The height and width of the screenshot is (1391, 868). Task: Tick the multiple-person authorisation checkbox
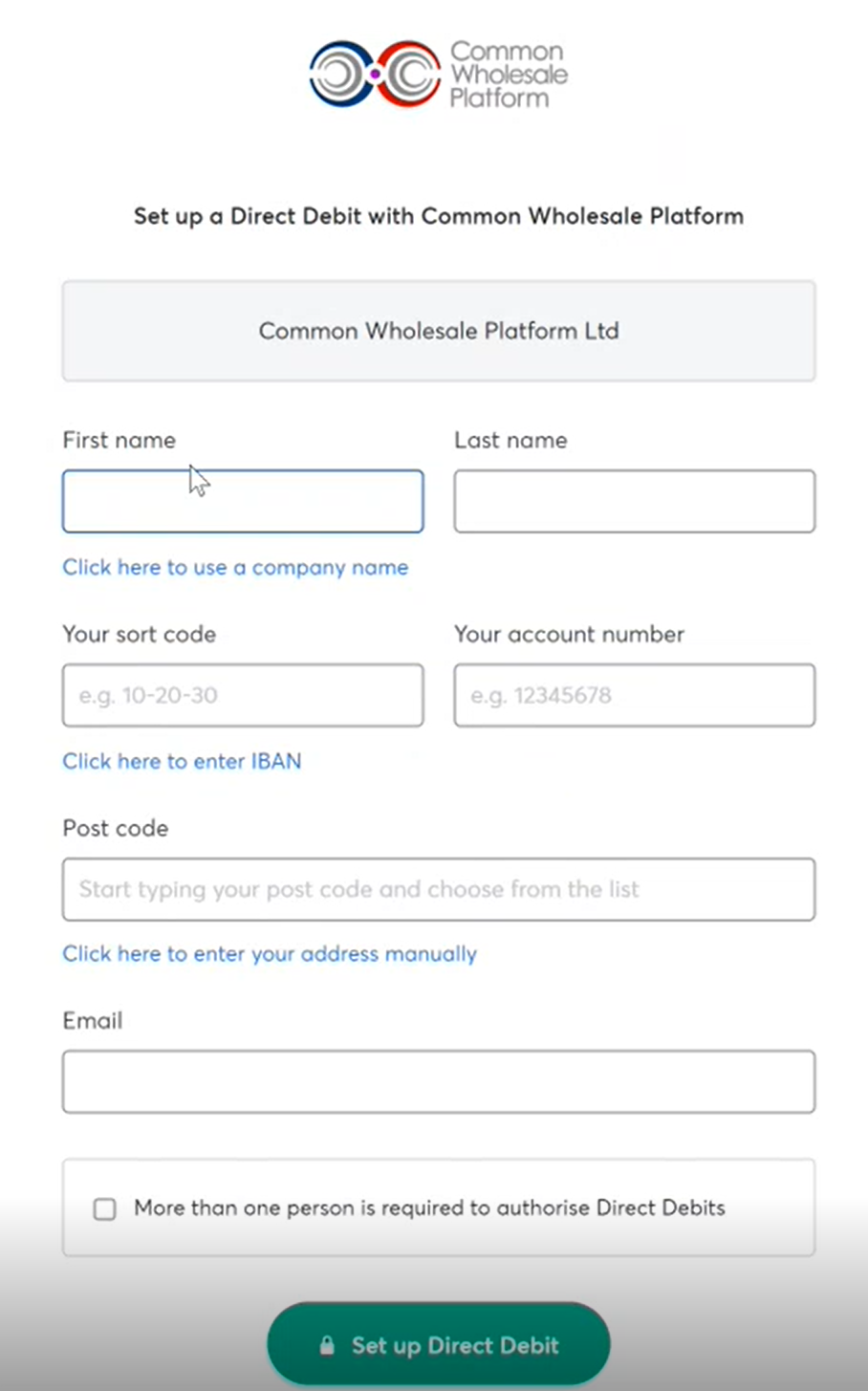point(105,1209)
